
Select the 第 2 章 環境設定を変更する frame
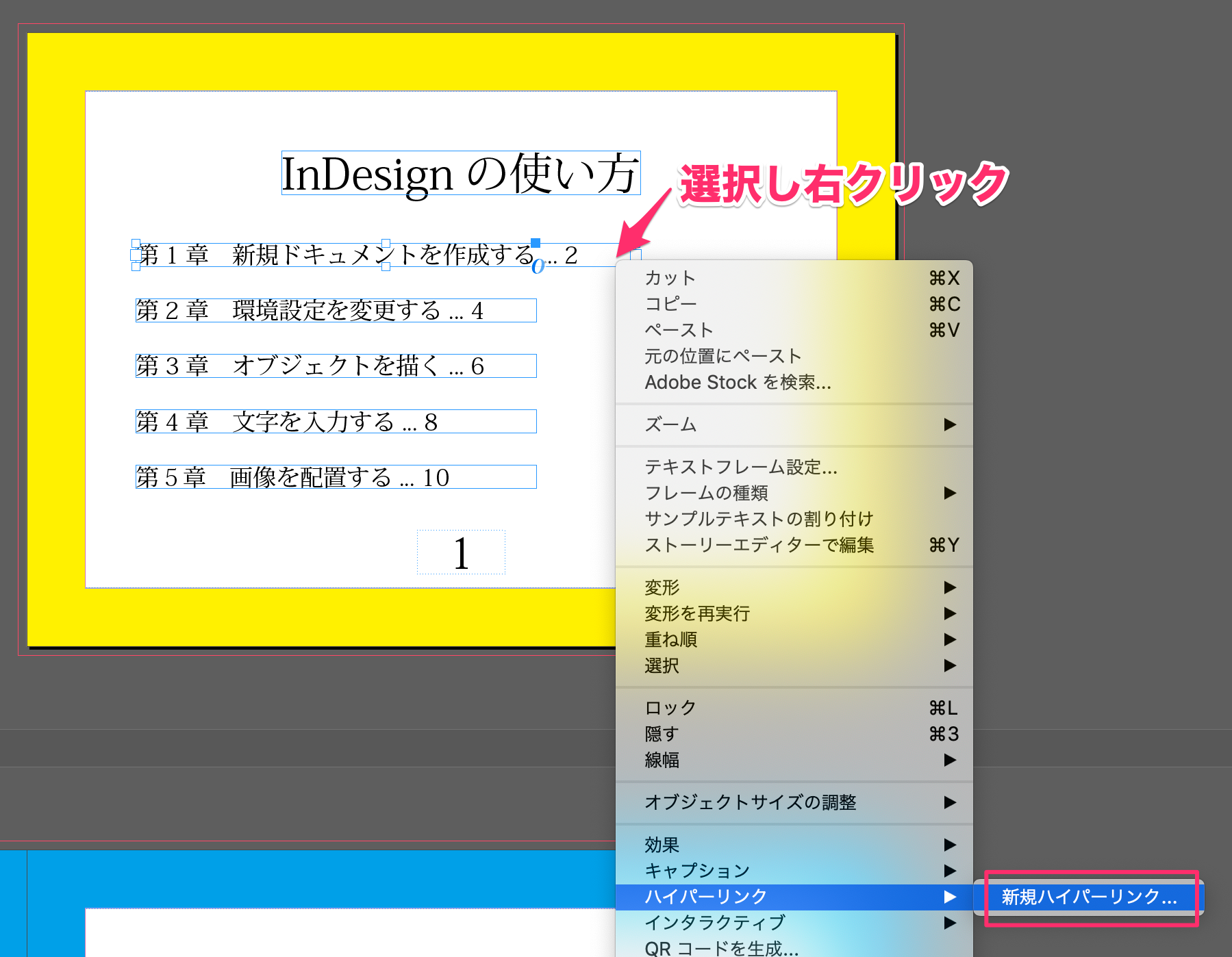(336, 310)
